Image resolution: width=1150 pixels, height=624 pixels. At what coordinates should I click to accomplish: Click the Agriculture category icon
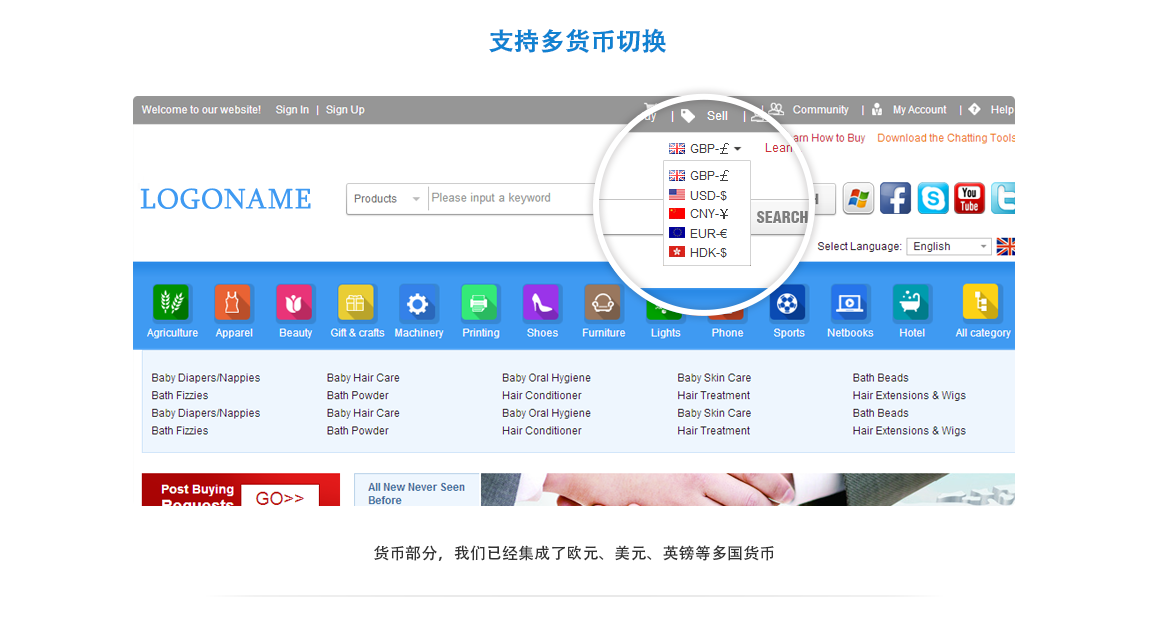click(x=171, y=302)
